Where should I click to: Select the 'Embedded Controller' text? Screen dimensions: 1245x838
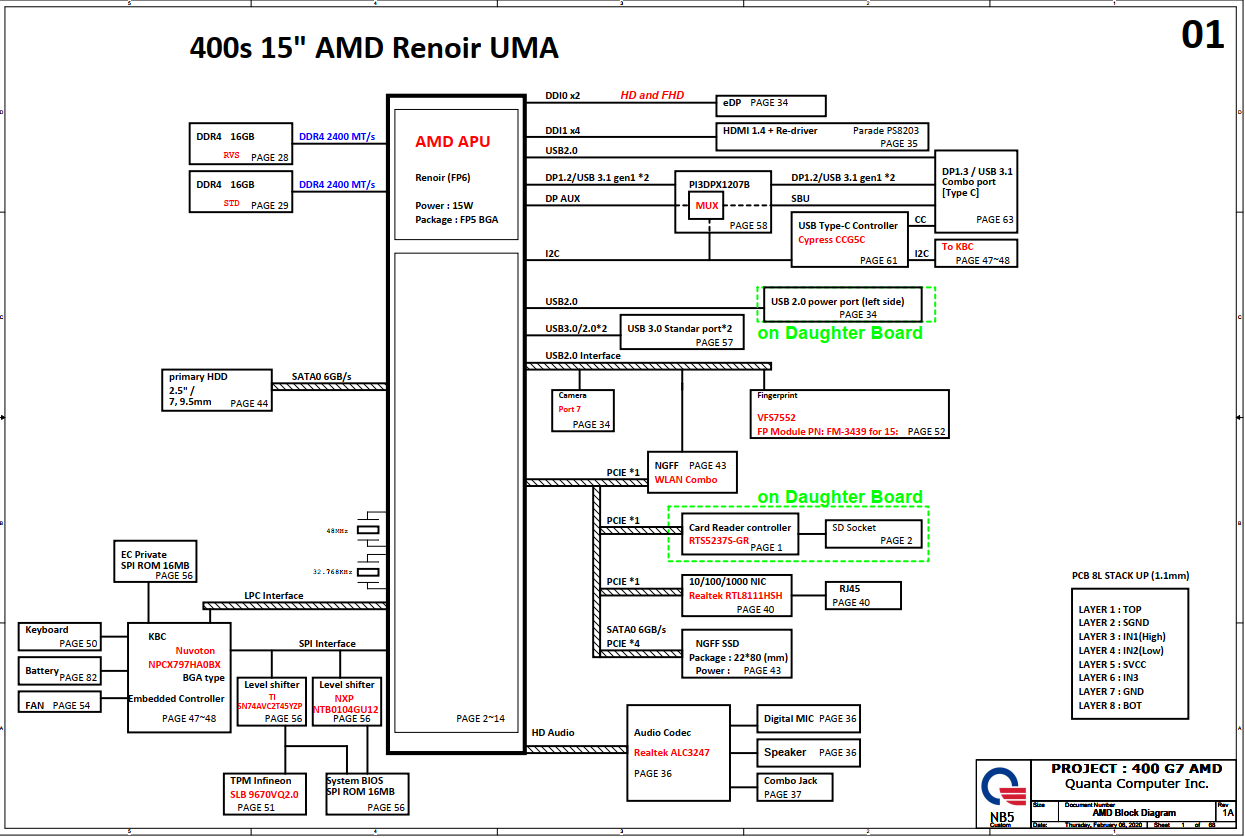(176, 699)
